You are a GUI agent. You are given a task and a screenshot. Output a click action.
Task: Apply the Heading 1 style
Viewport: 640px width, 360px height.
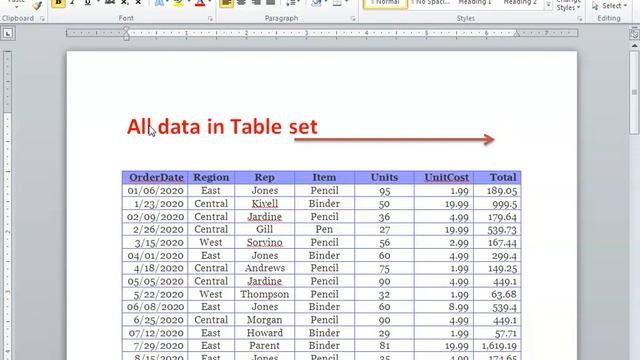[475, 3]
